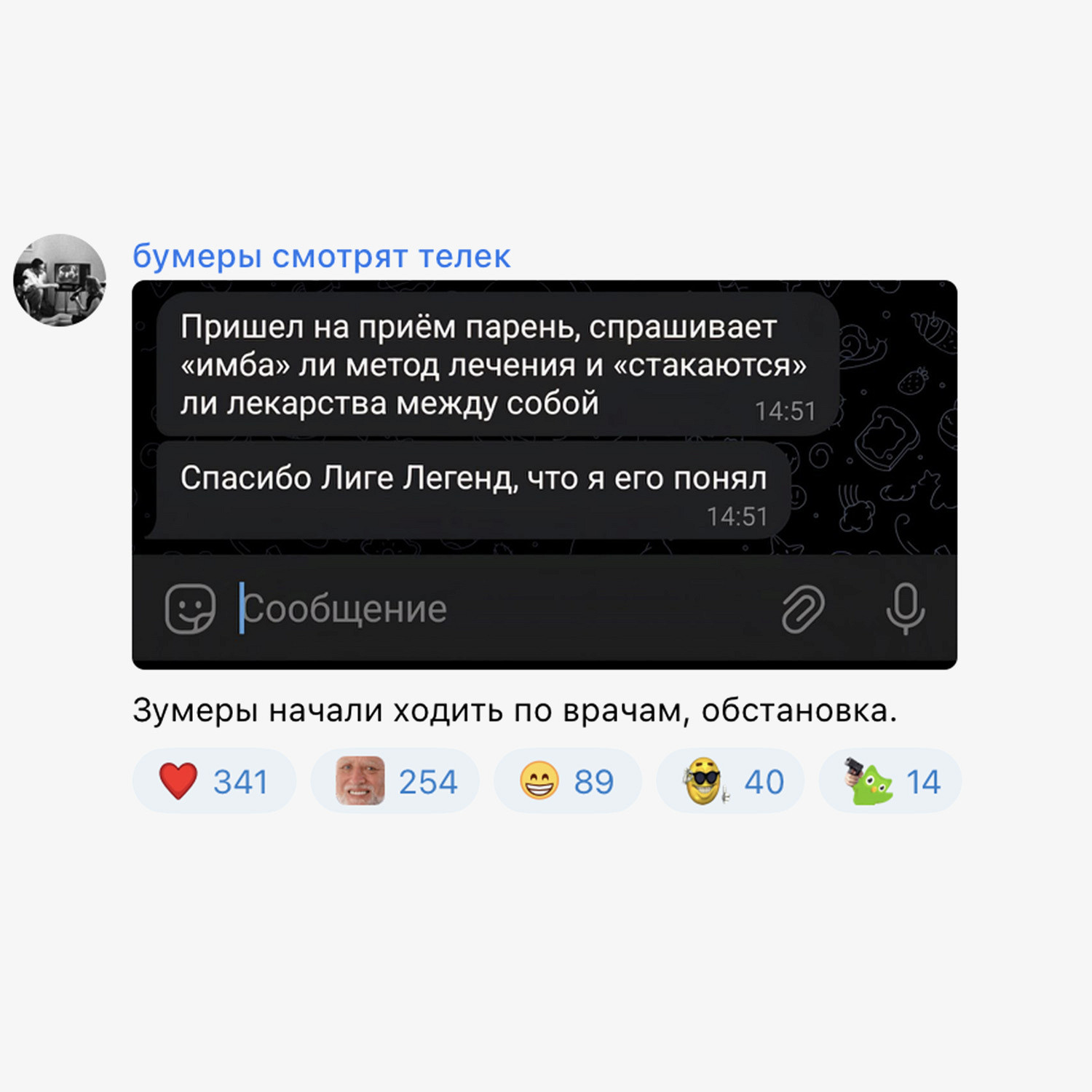
Task: Open the embedded dark chat screenshot image
Action: tap(545, 475)
